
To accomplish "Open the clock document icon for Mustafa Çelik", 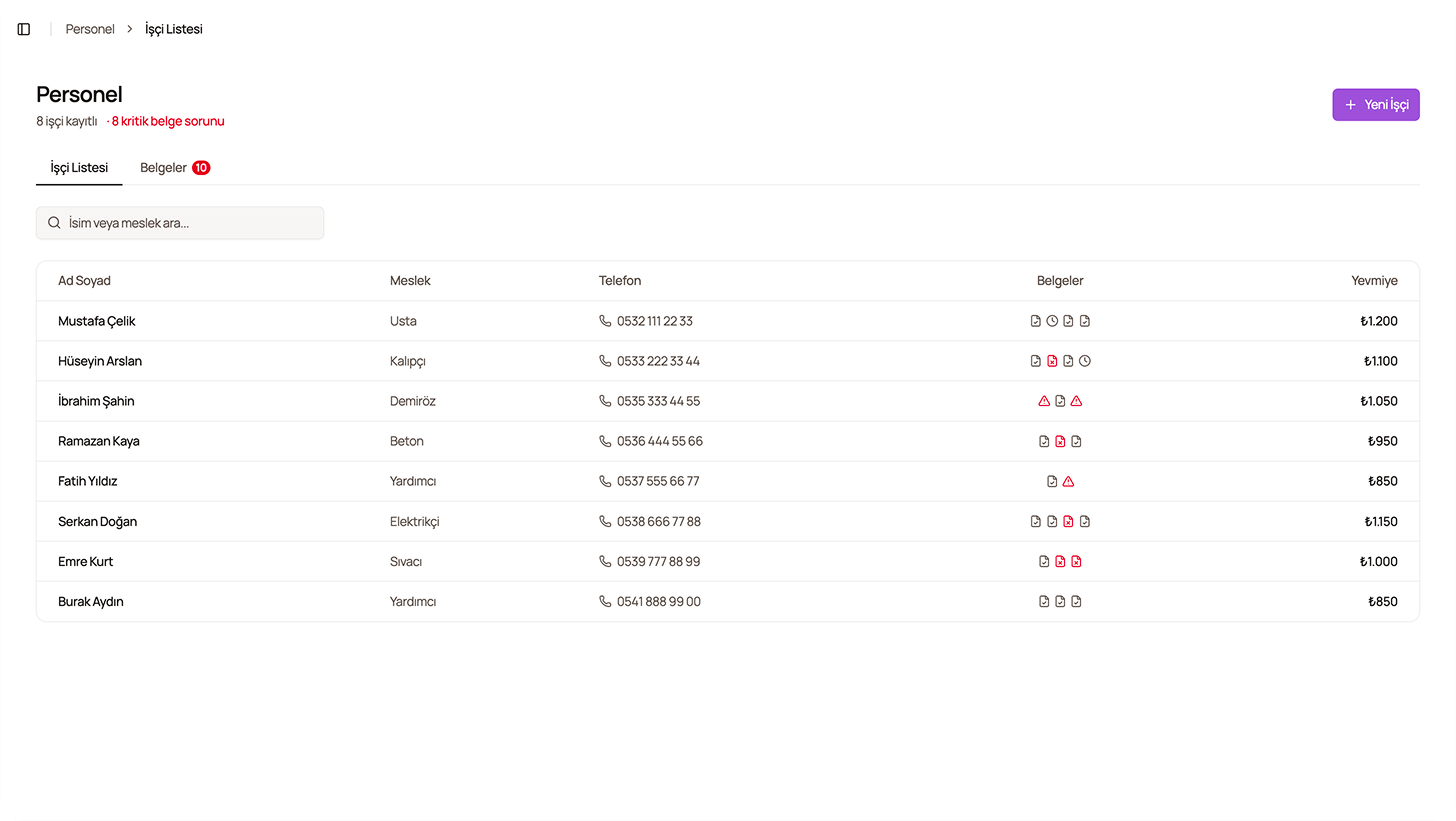I will click(x=1052, y=321).
